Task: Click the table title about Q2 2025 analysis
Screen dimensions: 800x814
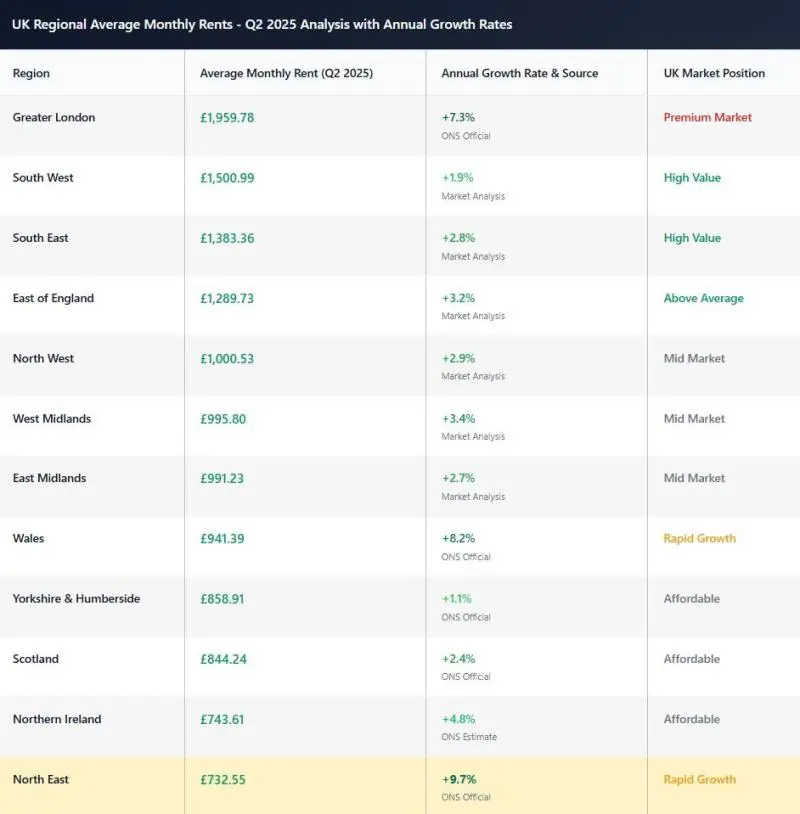Action: tap(262, 24)
